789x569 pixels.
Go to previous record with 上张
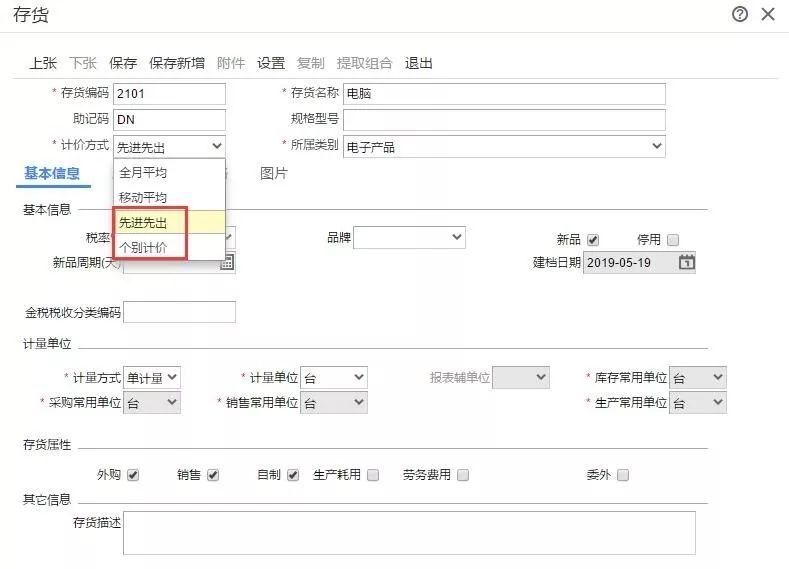tap(43, 63)
